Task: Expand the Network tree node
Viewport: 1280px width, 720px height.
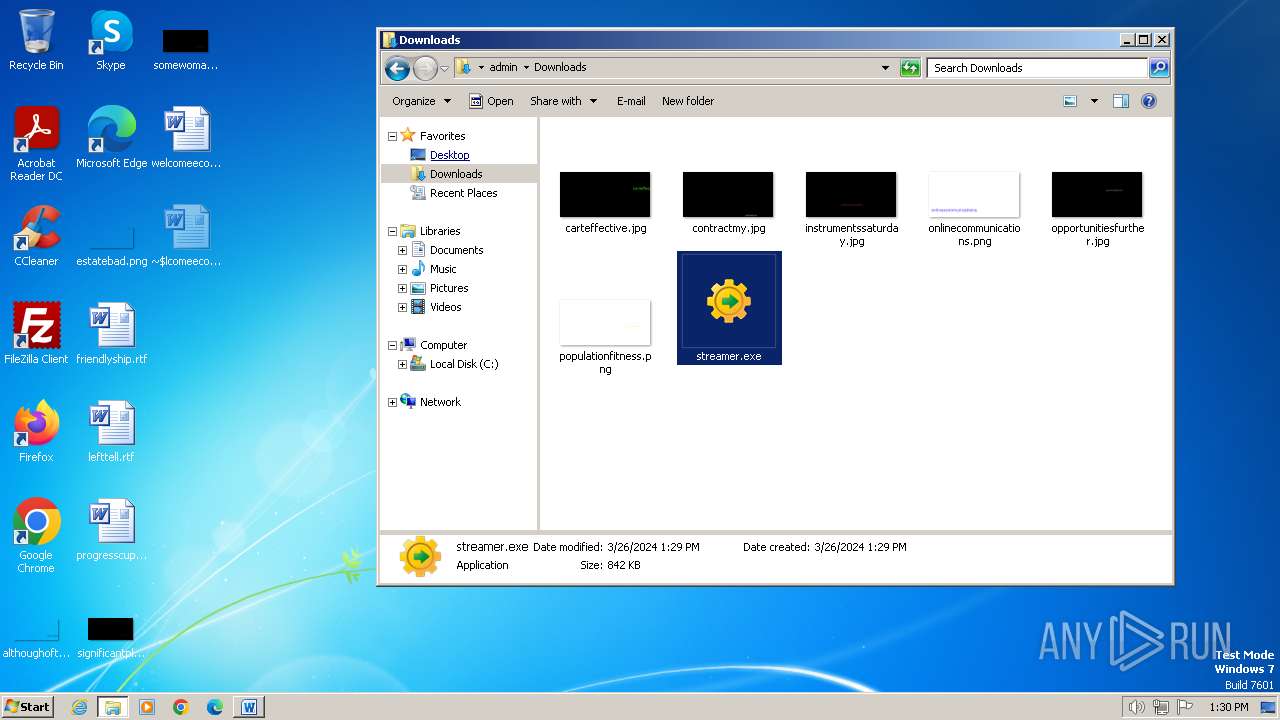Action: coord(392,402)
